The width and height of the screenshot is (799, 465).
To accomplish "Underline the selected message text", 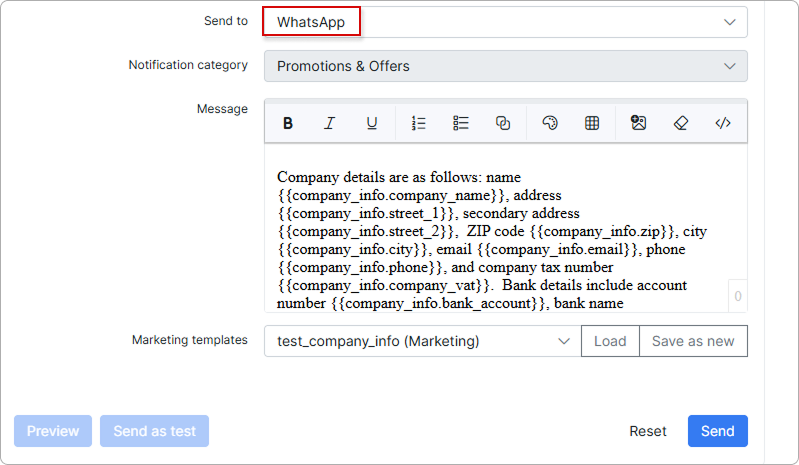I will coord(372,123).
